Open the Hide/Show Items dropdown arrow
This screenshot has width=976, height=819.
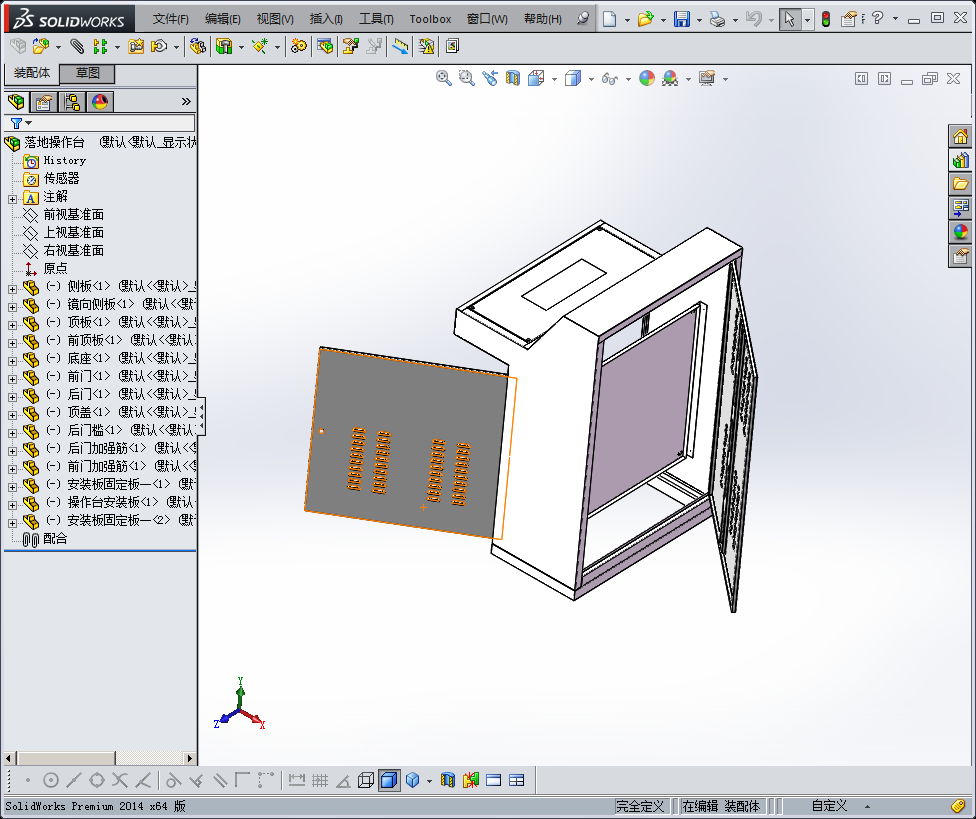pos(628,79)
